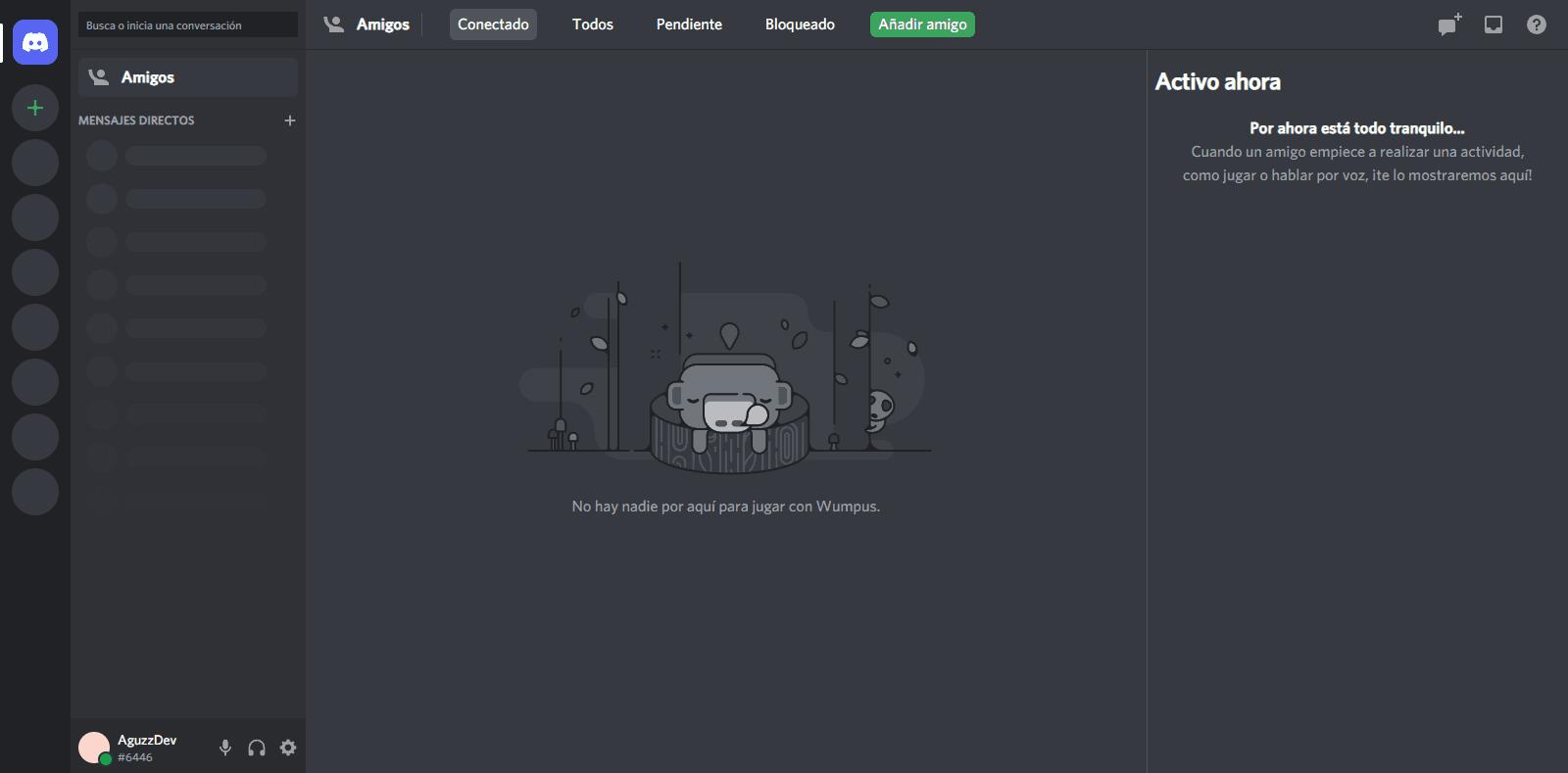Toggle headphones deafen
1568x773 pixels.
pyautogui.click(x=257, y=748)
